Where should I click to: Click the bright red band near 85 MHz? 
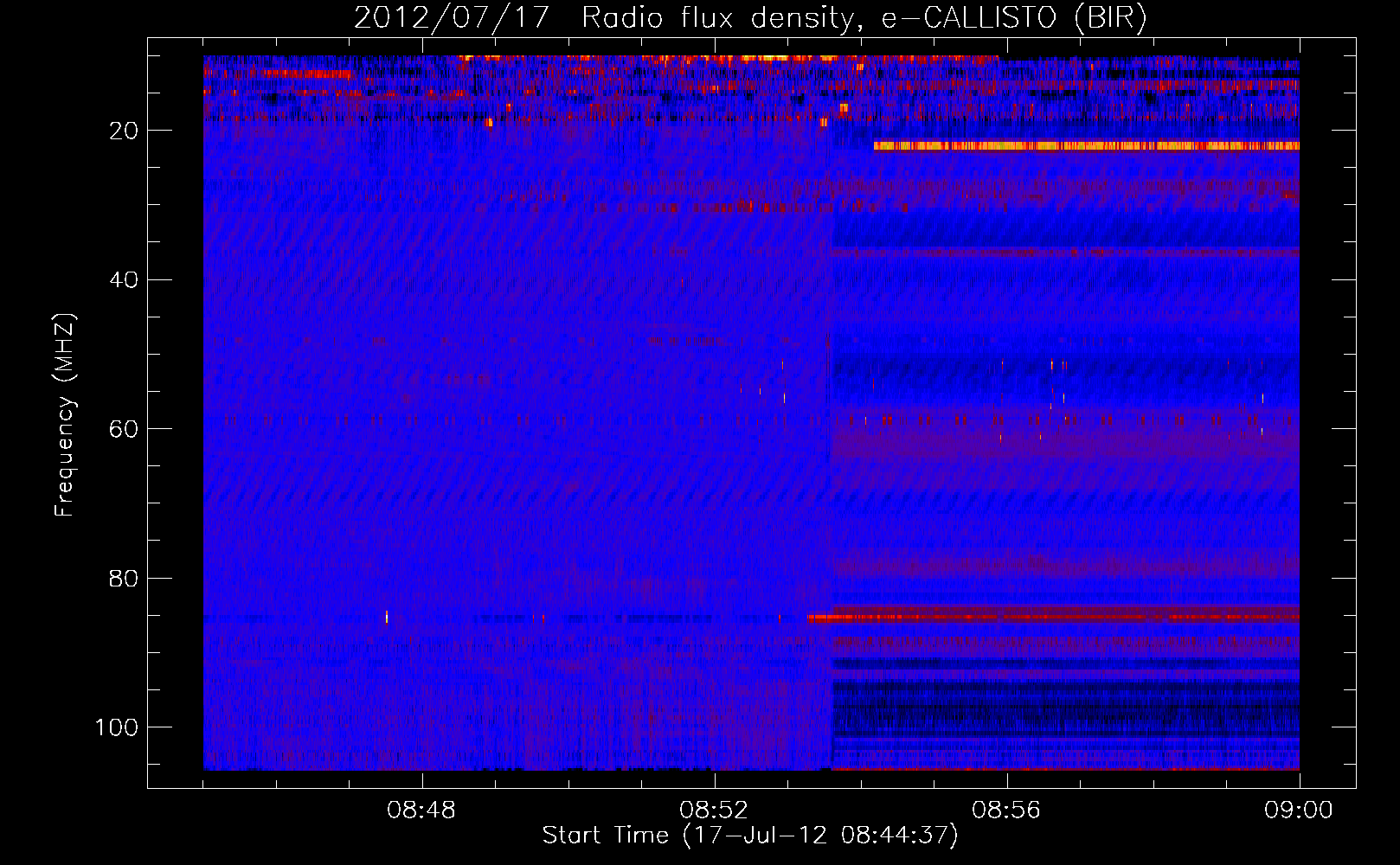click(1054, 617)
